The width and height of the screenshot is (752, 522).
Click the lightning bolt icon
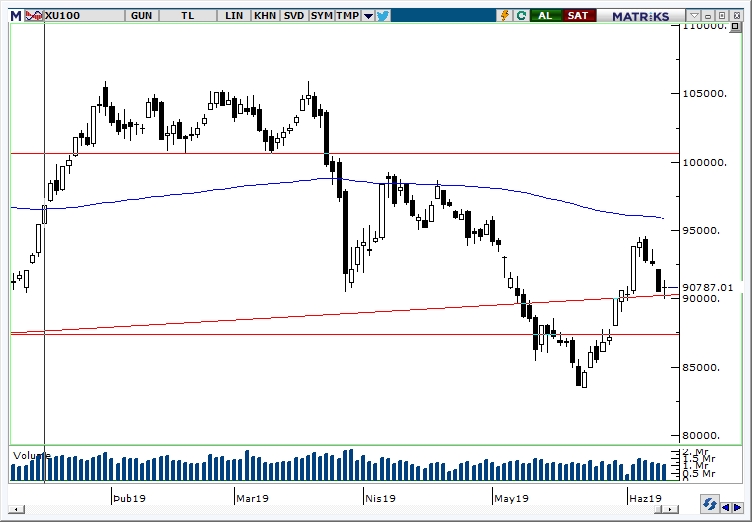point(505,15)
